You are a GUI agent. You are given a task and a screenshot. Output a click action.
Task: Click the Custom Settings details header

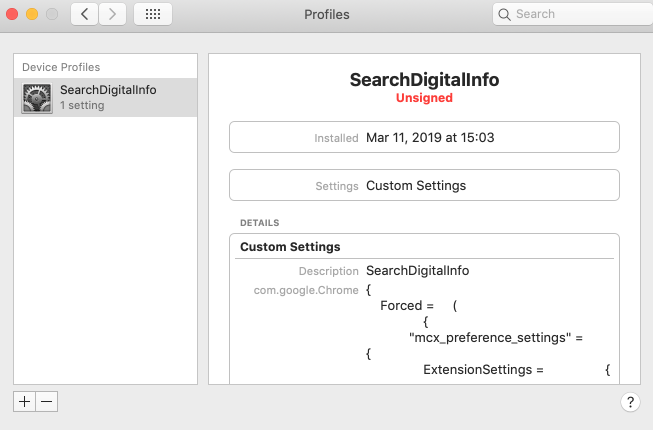291,246
